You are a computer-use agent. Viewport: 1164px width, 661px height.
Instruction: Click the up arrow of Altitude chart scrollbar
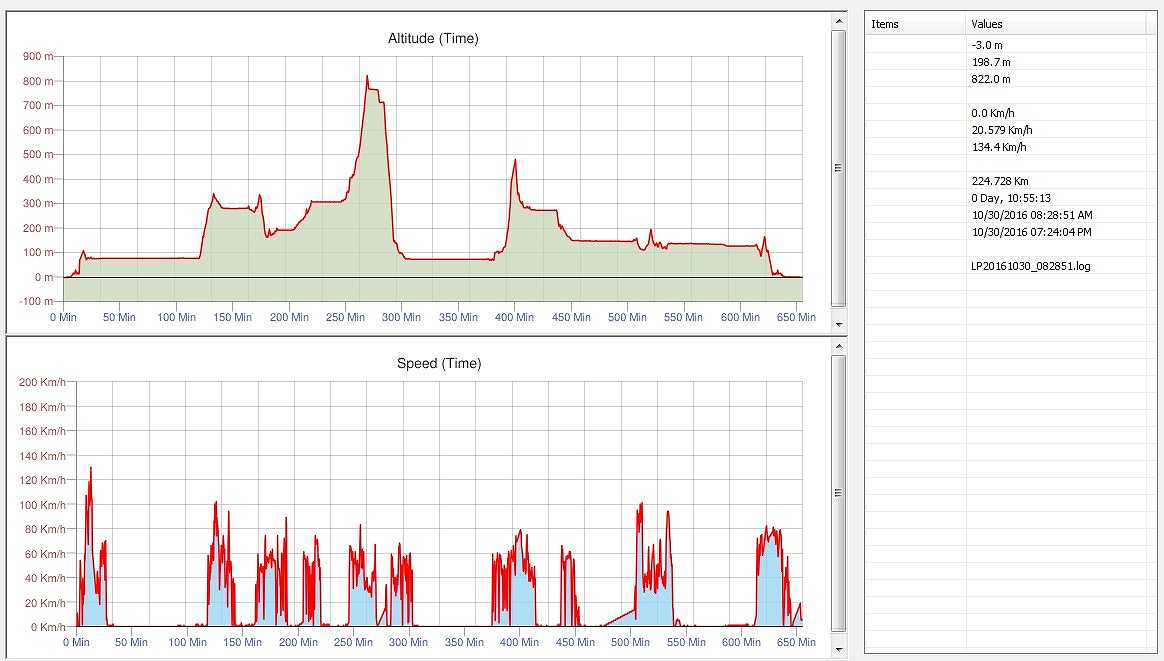838,21
